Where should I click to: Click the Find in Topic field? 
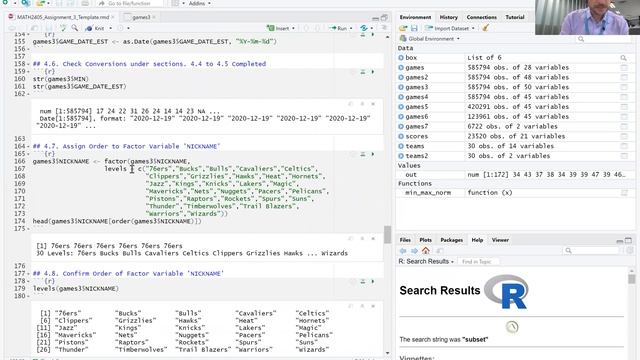tap(478, 262)
